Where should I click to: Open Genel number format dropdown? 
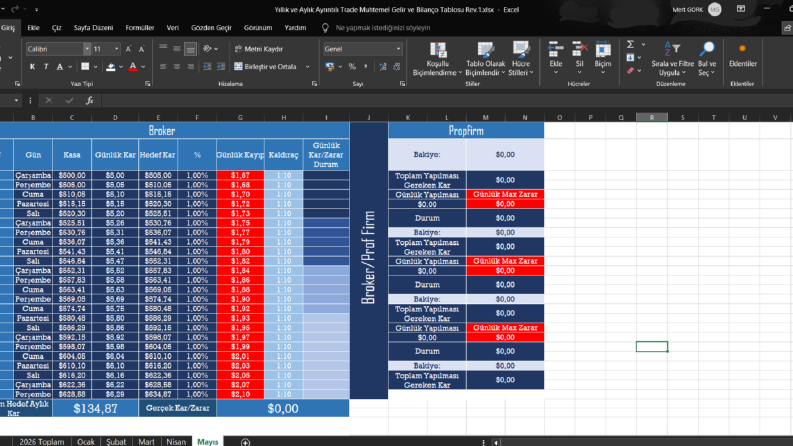click(x=399, y=49)
